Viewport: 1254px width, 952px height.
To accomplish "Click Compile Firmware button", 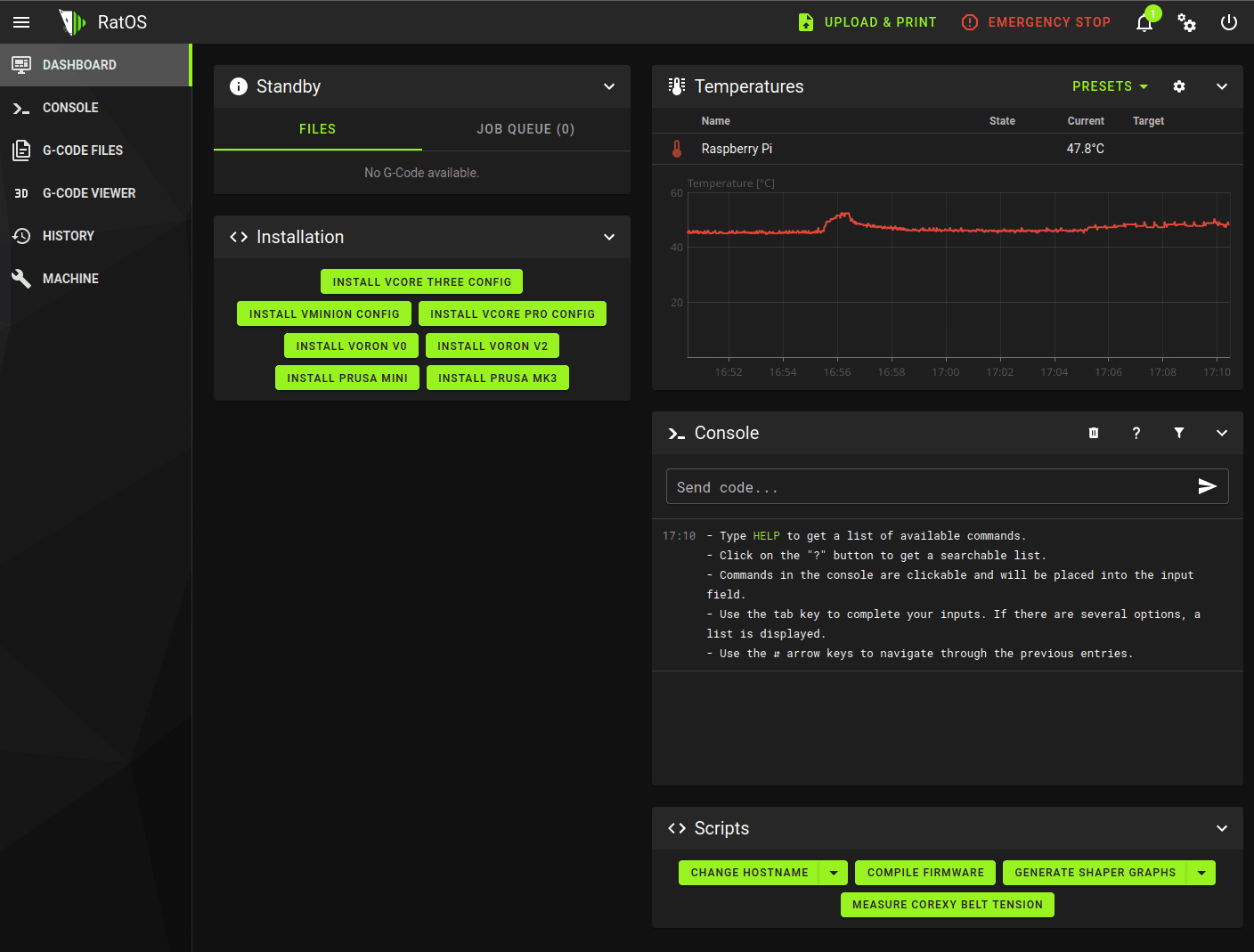I will [926, 873].
